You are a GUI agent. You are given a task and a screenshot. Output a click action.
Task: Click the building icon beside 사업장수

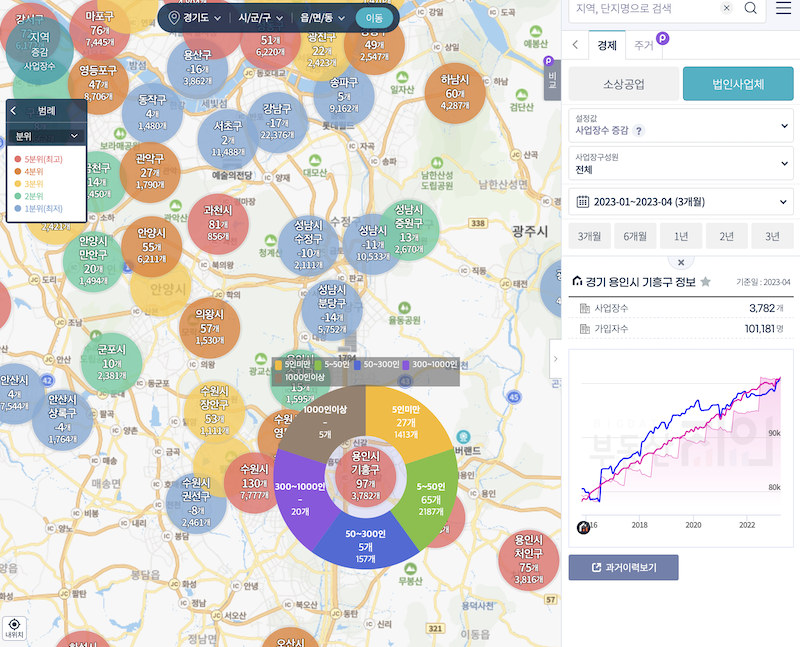(585, 308)
